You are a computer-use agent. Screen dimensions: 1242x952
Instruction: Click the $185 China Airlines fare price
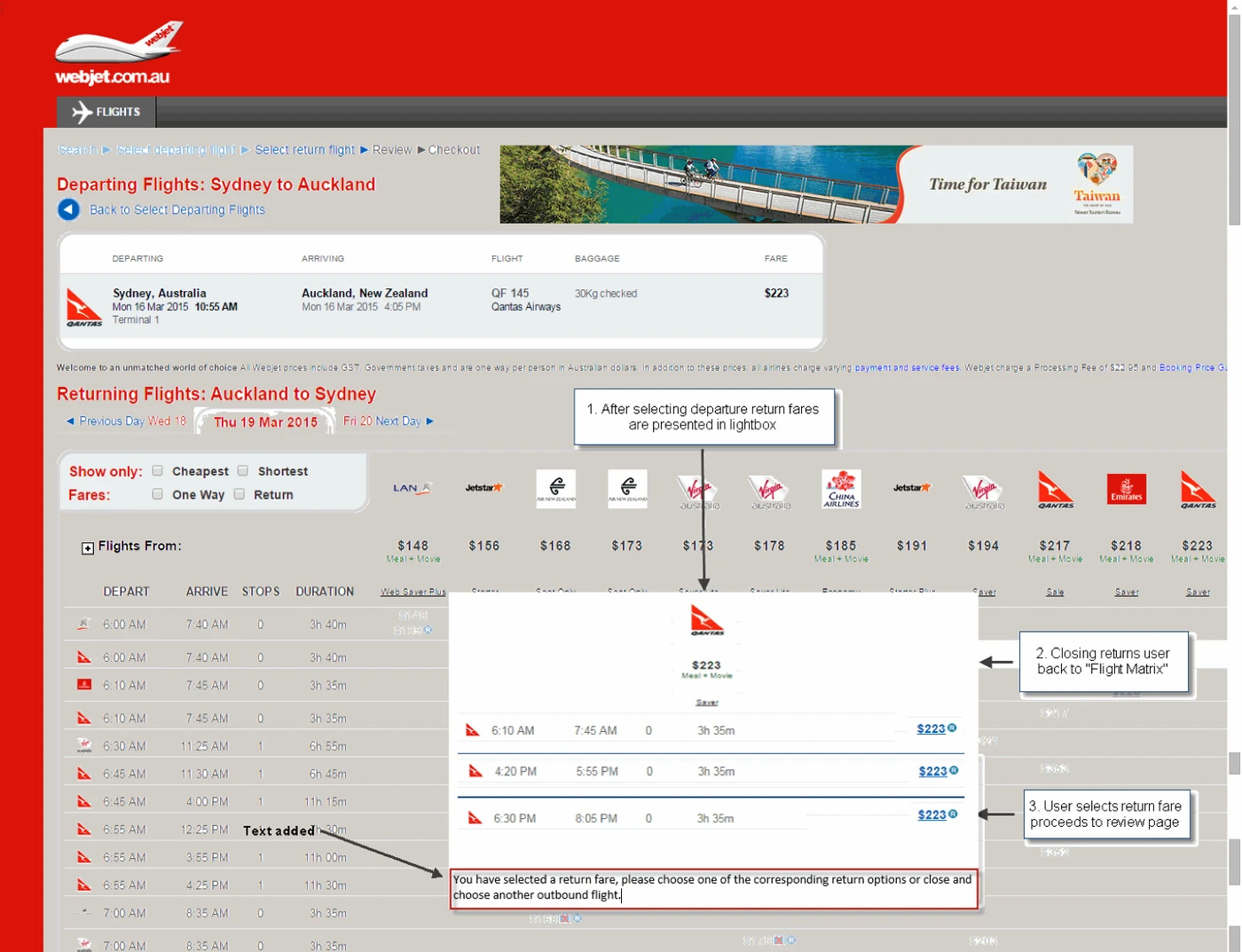point(841,546)
